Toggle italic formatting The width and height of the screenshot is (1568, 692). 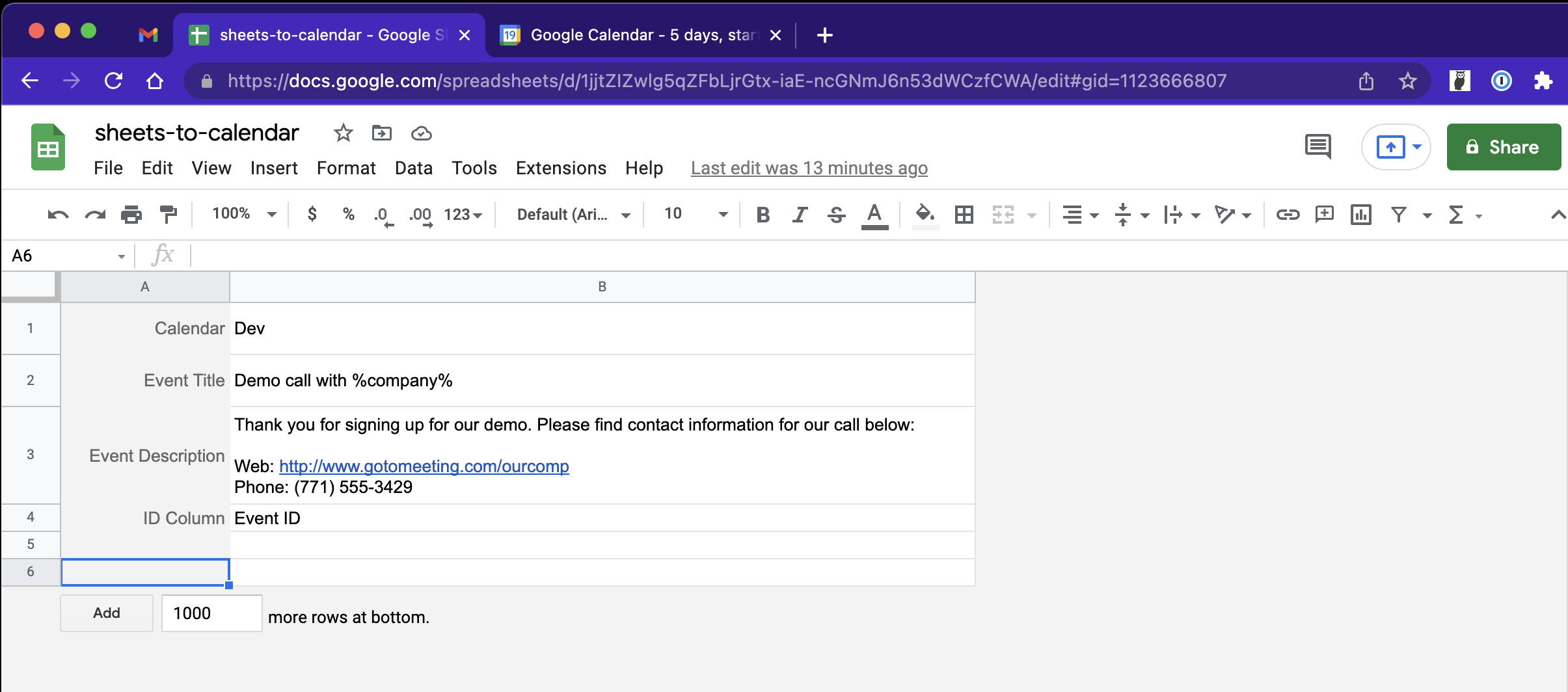tap(800, 214)
